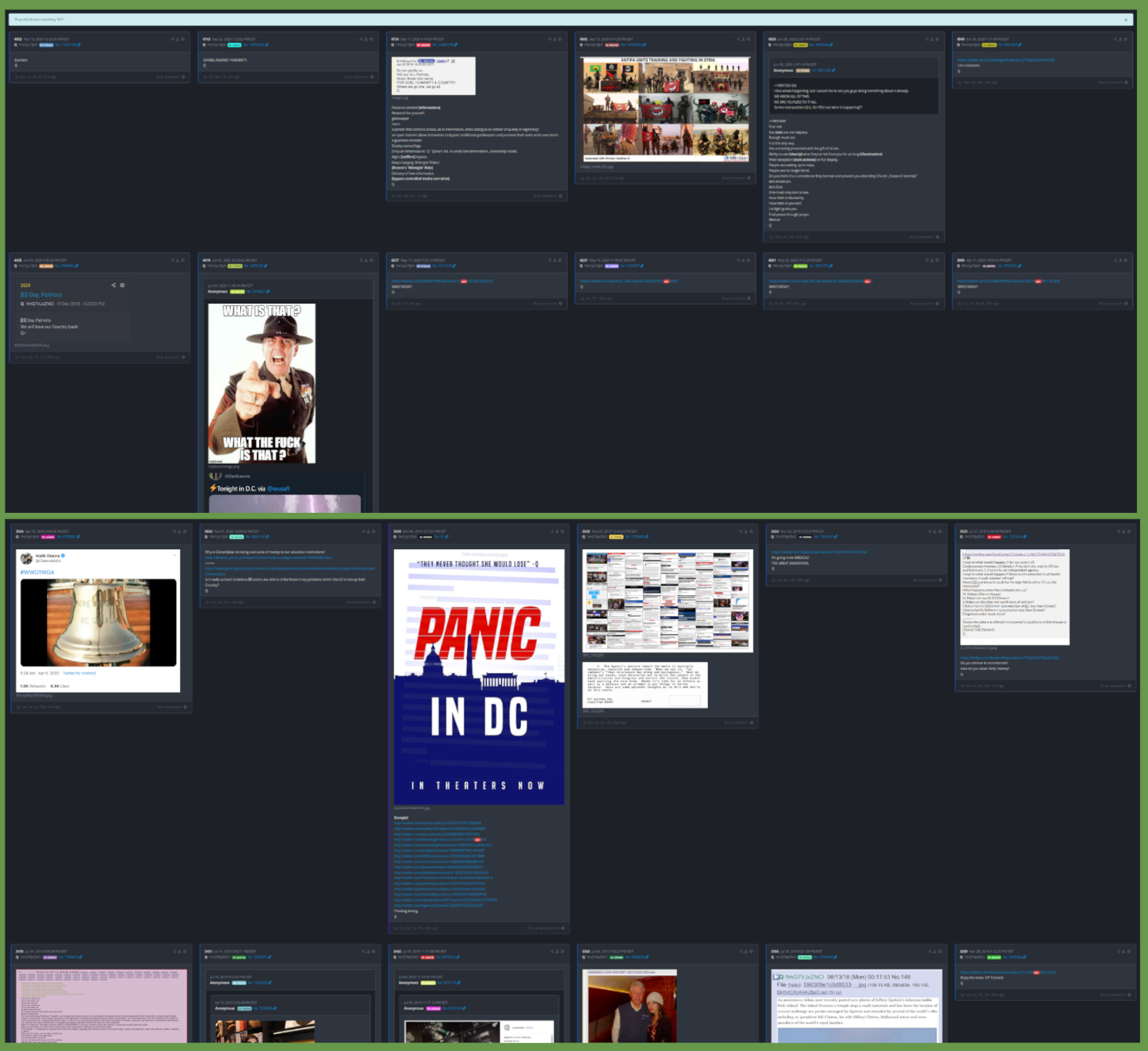Open the Antifa units training image
Screen dimensions: 1148x1051
(x=666, y=109)
